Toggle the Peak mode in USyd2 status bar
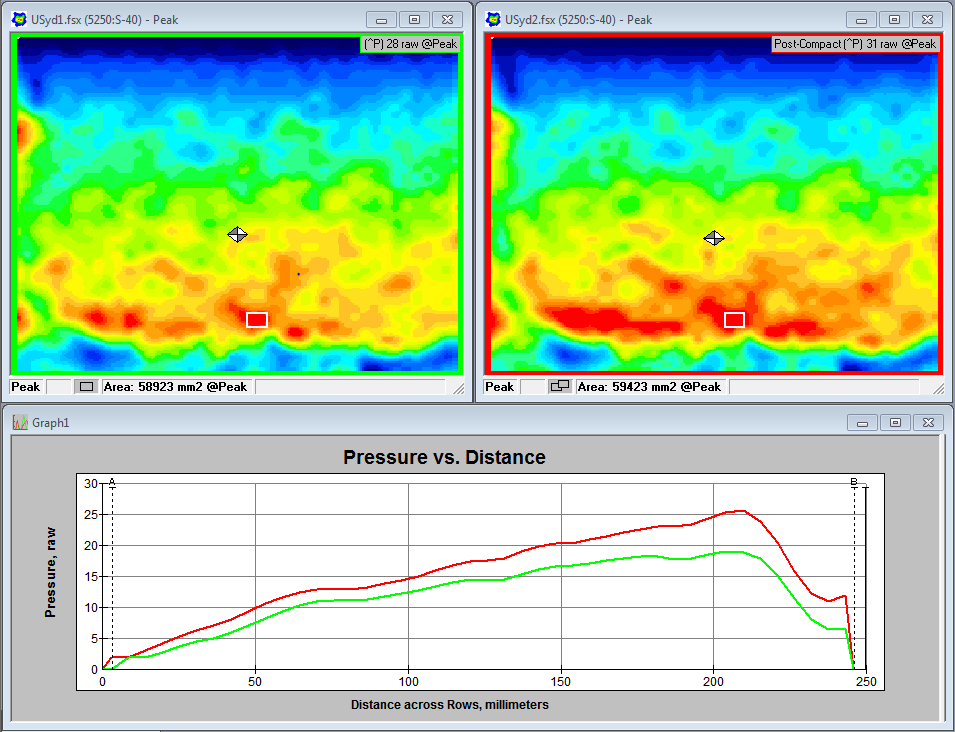 tap(499, 387)
